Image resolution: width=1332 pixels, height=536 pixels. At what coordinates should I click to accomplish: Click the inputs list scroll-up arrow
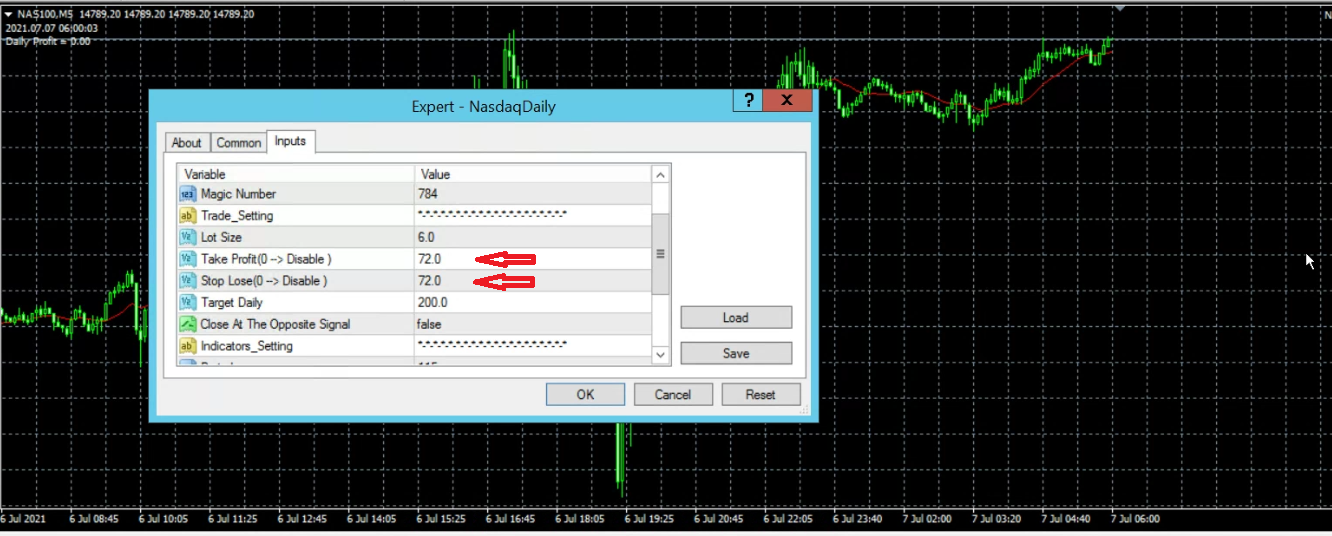click(661, 175)
